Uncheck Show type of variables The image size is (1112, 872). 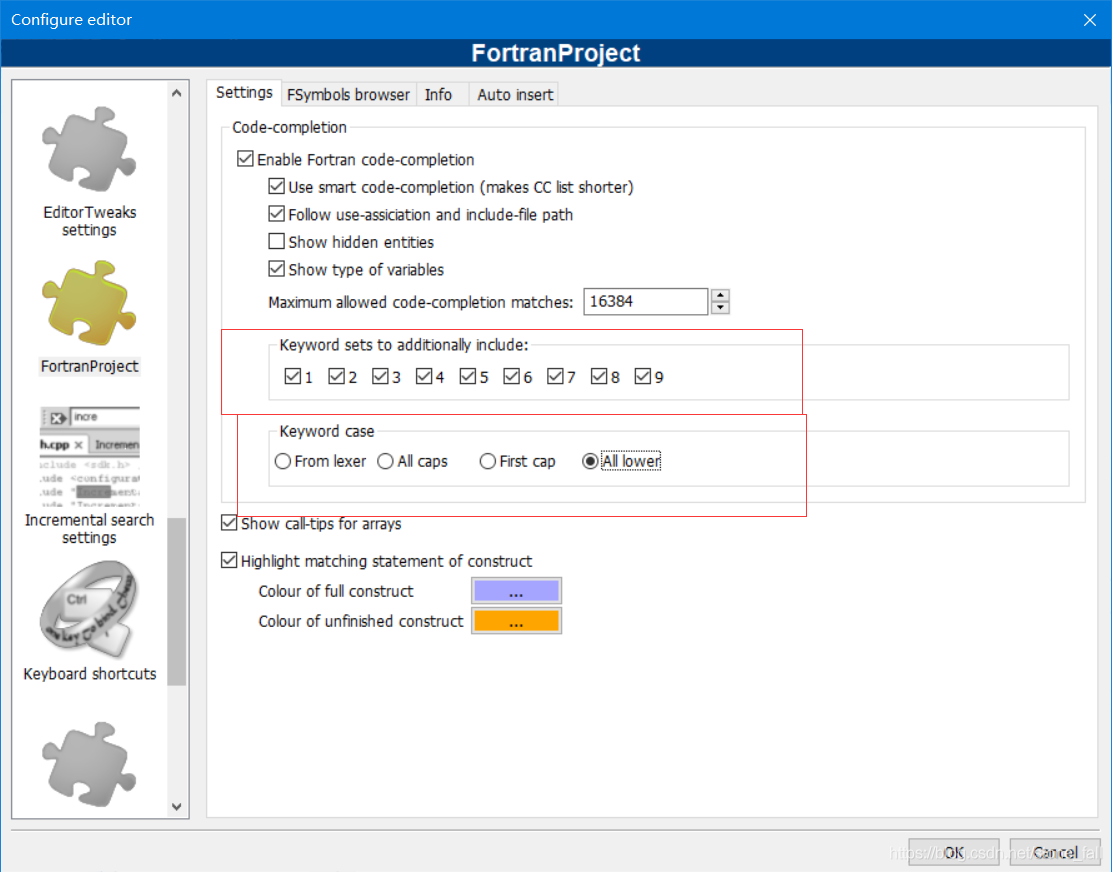tap(277, 269)
